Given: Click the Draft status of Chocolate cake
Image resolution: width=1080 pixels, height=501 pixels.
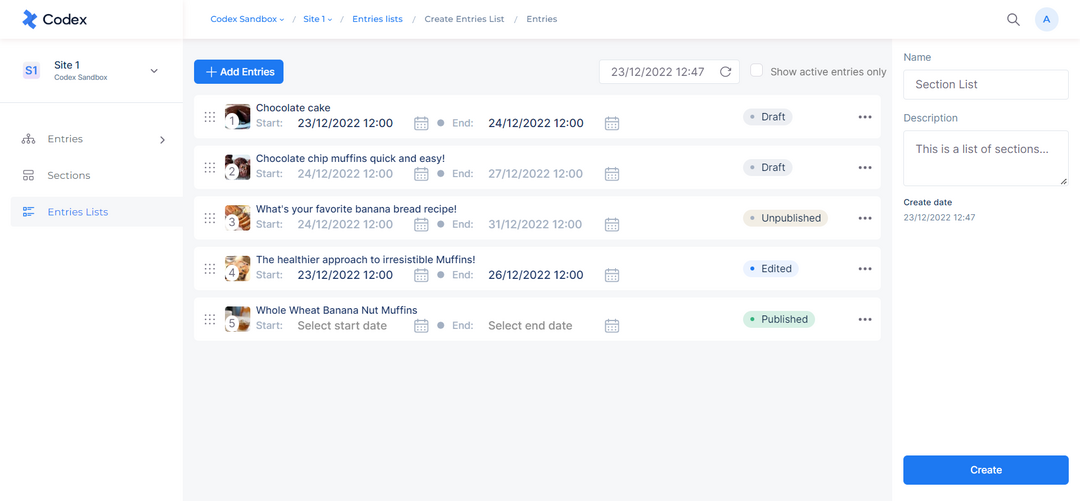Looking at the screenshot, I should pyautogui.click(x=768, y=117).
